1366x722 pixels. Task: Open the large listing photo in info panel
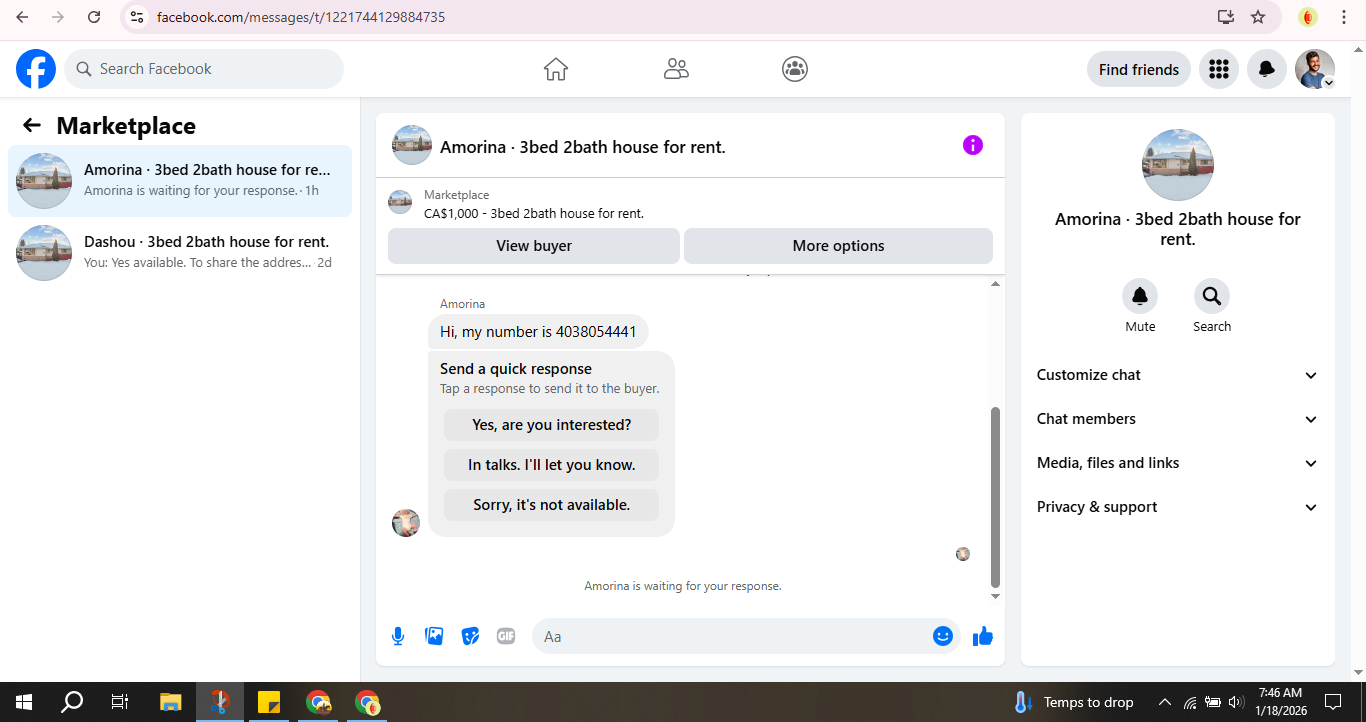pyautogui.click(x=1178, y=165)
